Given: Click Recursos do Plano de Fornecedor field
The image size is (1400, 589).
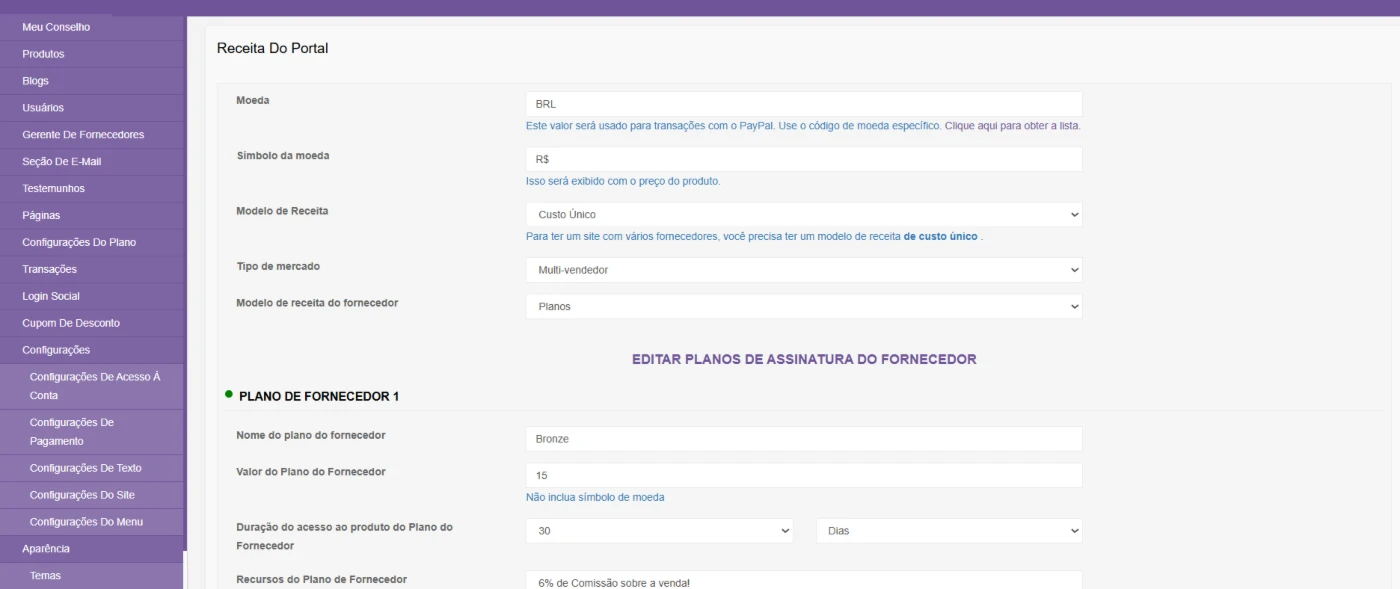Looking at the screenshot, I should click(x=804, y=580).
